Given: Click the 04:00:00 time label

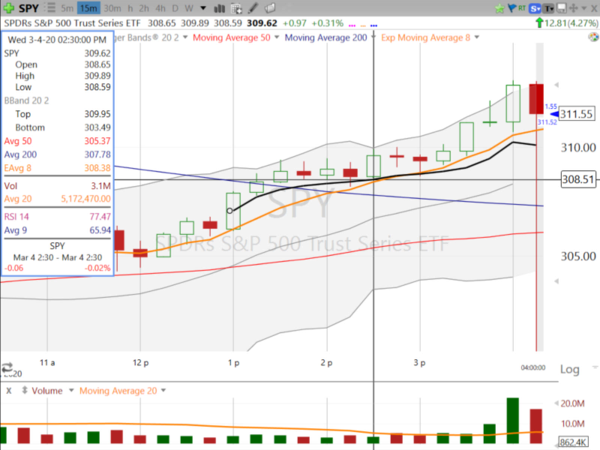Looking at the screenshot, I should point(533,368).
